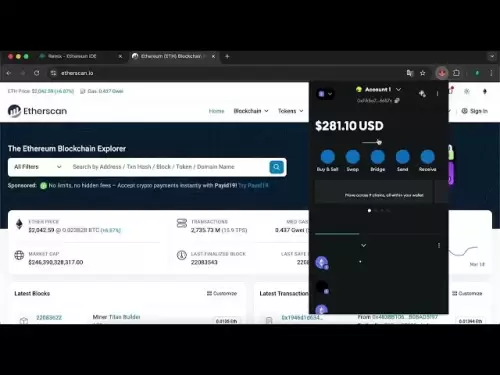Open the browser Extensions puzzle icon
Screen dimensions: 500x375
456,73
